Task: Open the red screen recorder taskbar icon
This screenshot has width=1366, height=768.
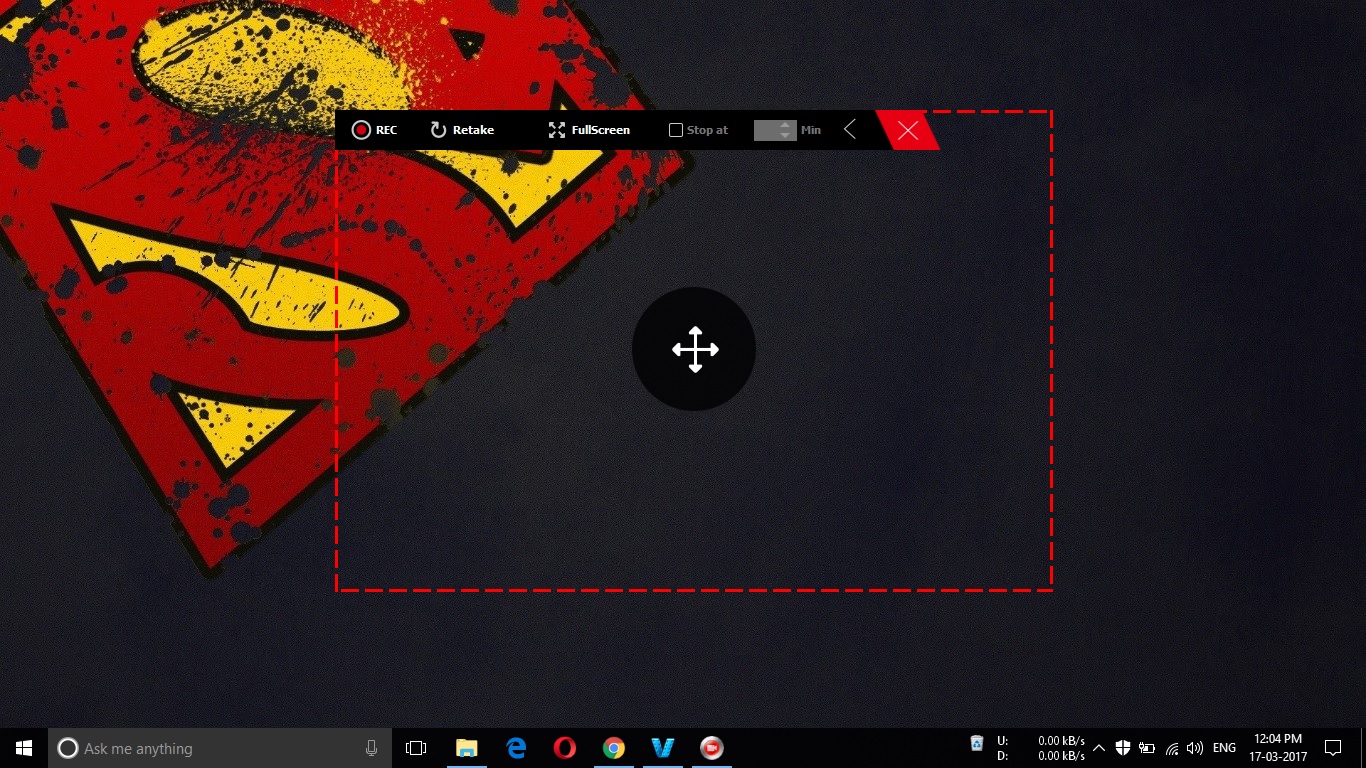Action: point(711,748)
